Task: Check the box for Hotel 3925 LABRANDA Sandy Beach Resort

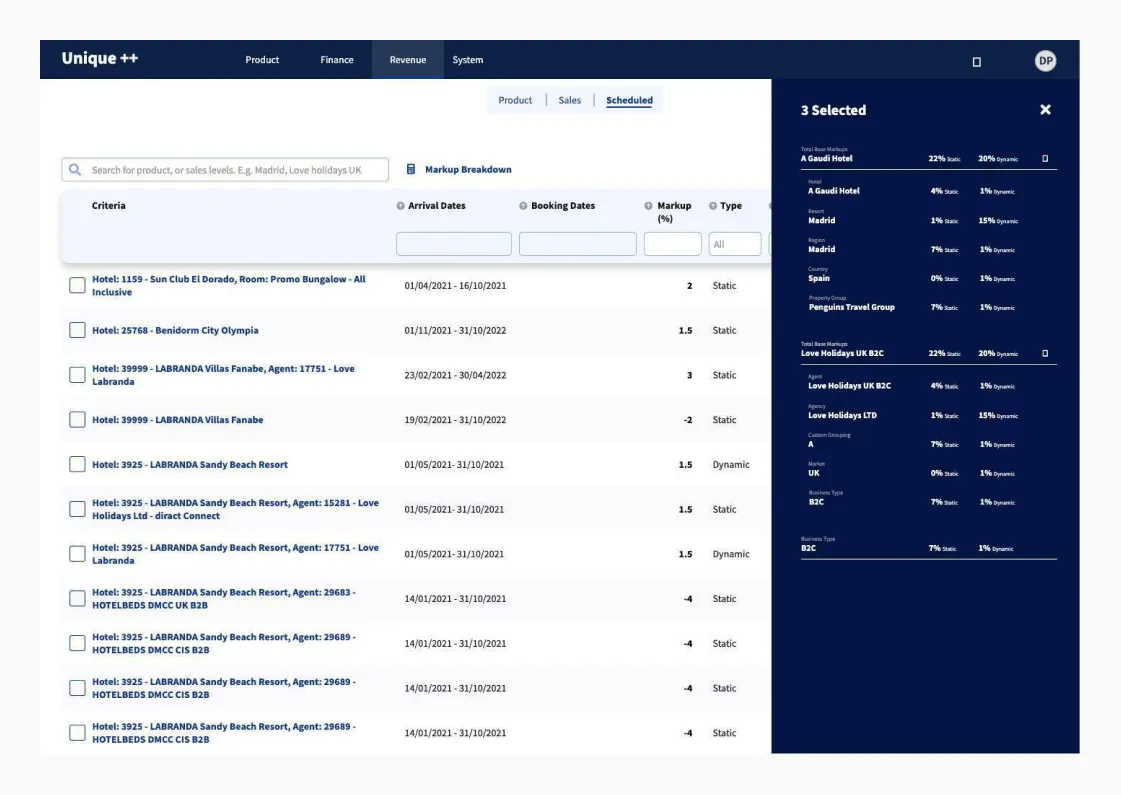Action: pyautogui.click(x=77, y=464)
